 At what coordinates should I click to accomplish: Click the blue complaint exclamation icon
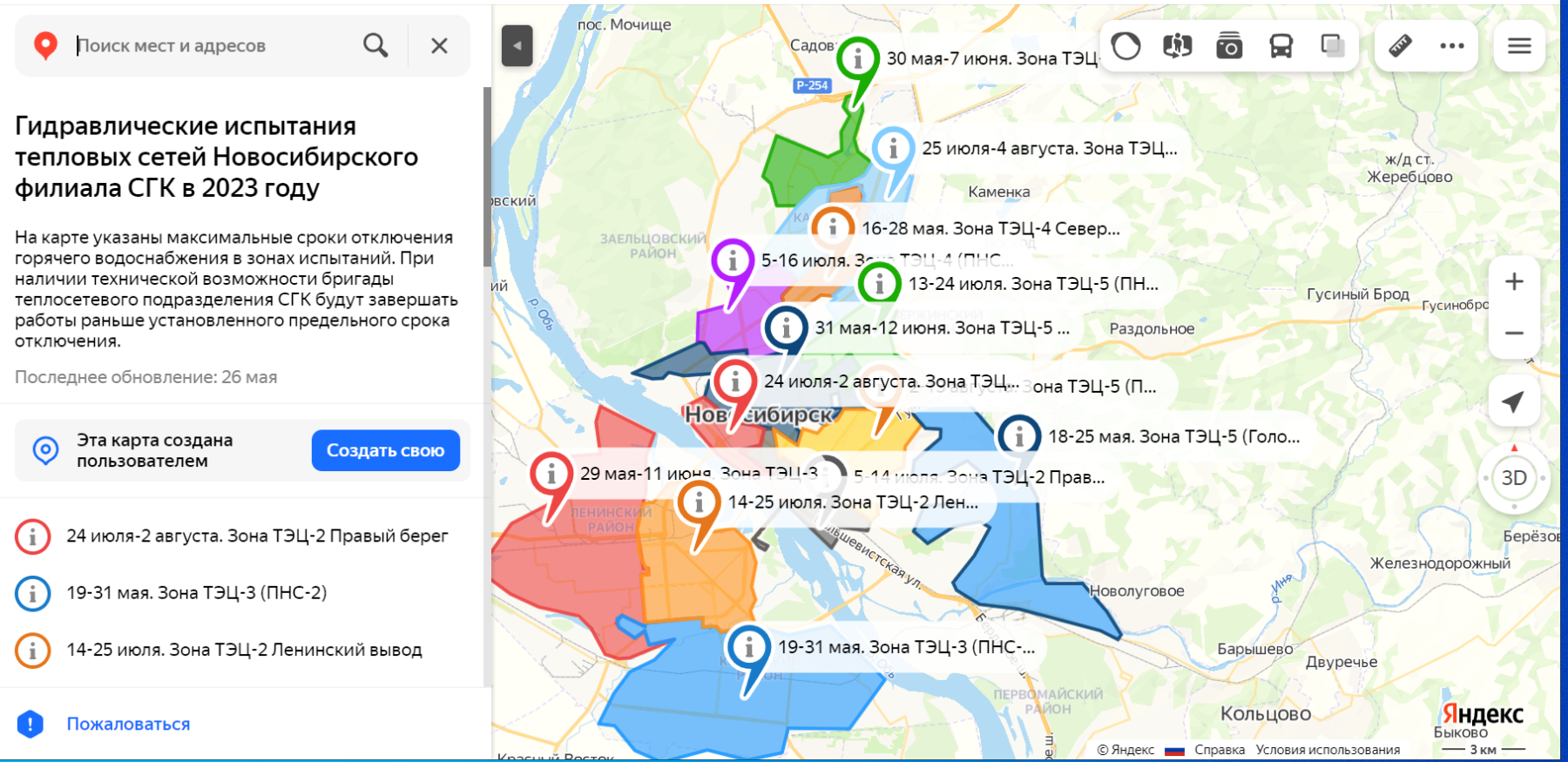pos(30,724)
